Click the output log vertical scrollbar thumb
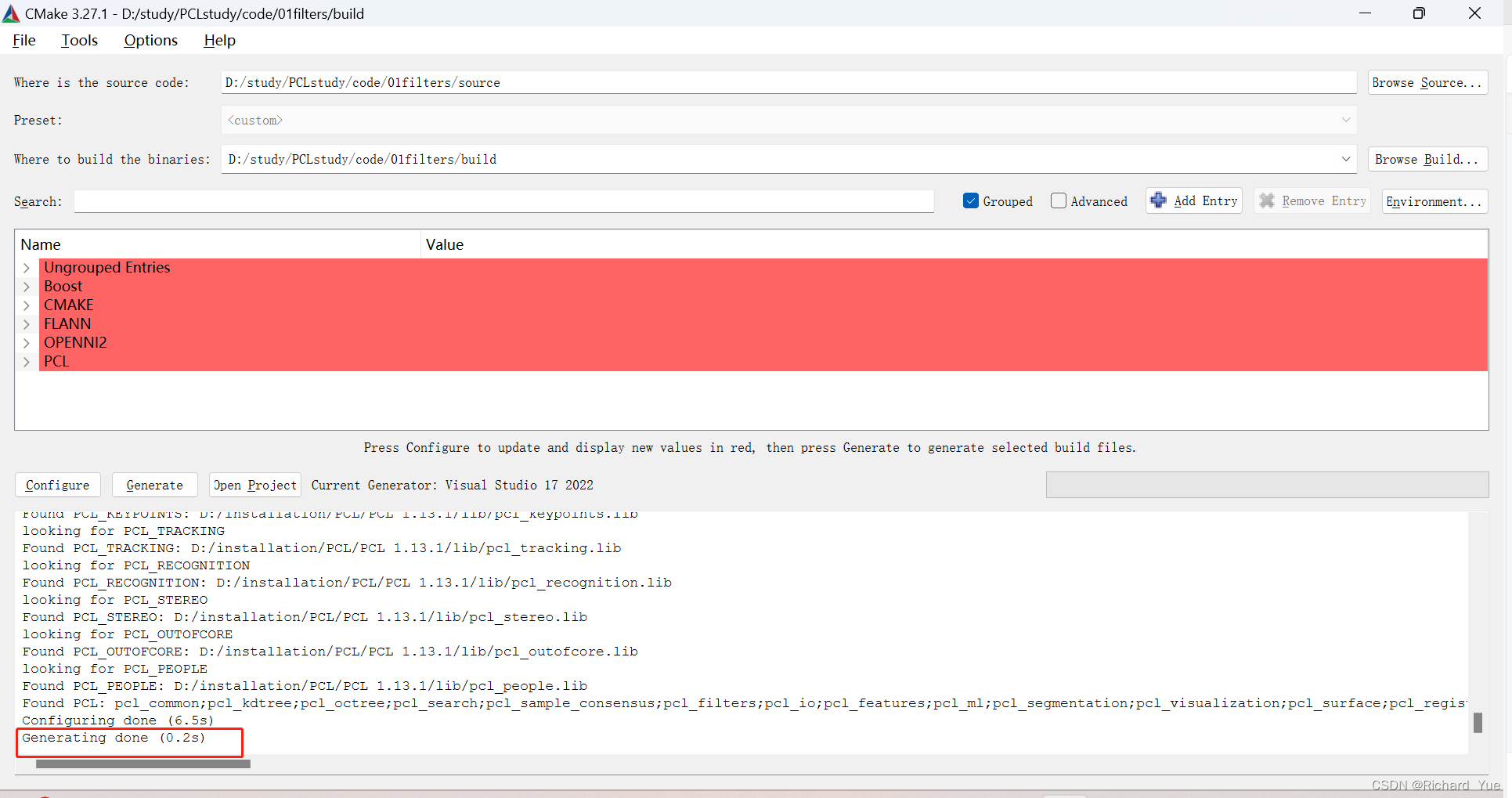This screenshot has height=798, width=1512. (x=1478, y=722)
